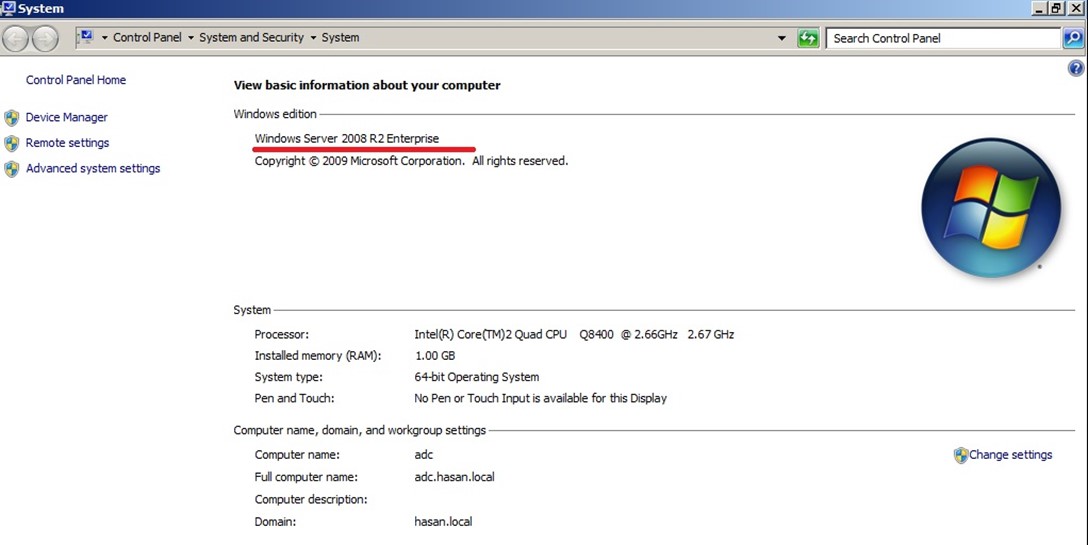Click the Forward navigation arrow
The height and width of the screenshot is (545, 1088).
point(45,38)
